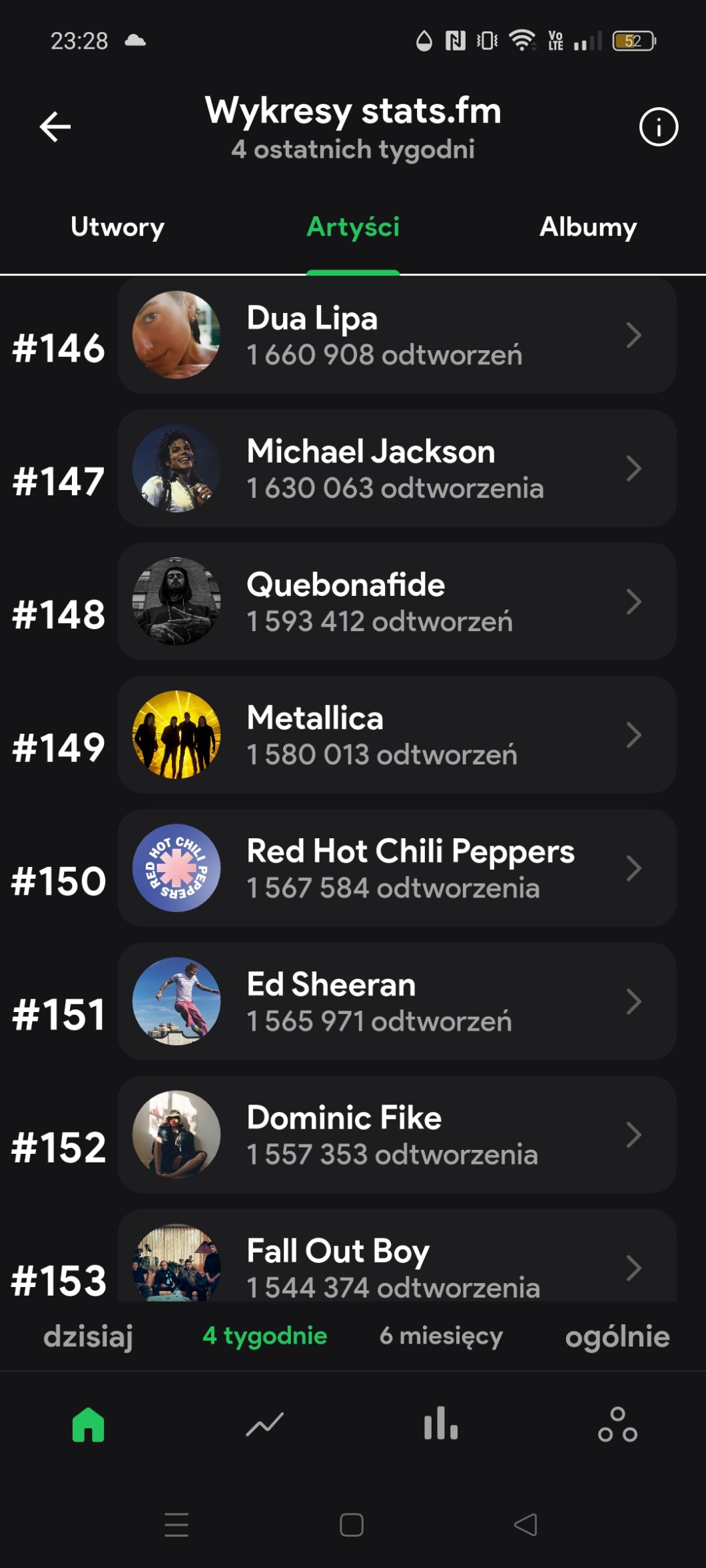
Task: Tap Red Hot Chili Peppers logo thumbnail
Action: 176,868
